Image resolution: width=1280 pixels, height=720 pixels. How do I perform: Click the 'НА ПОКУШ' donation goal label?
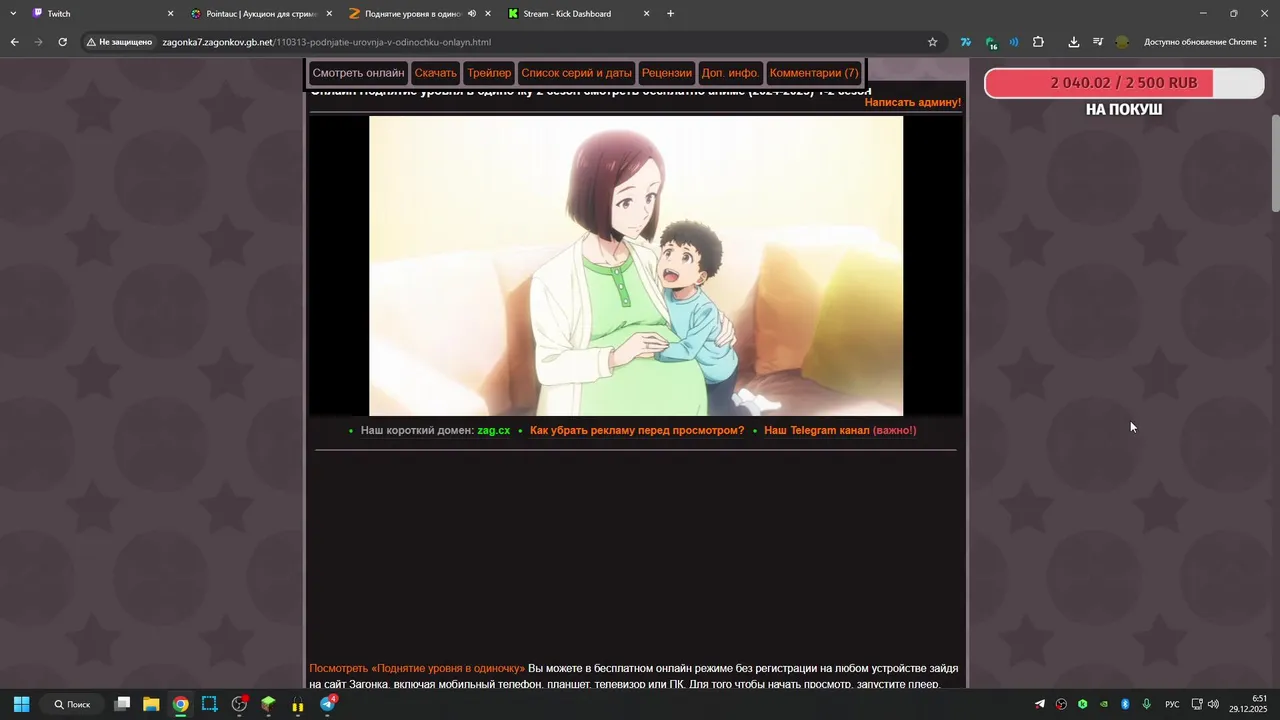[x=1124, y=109]
